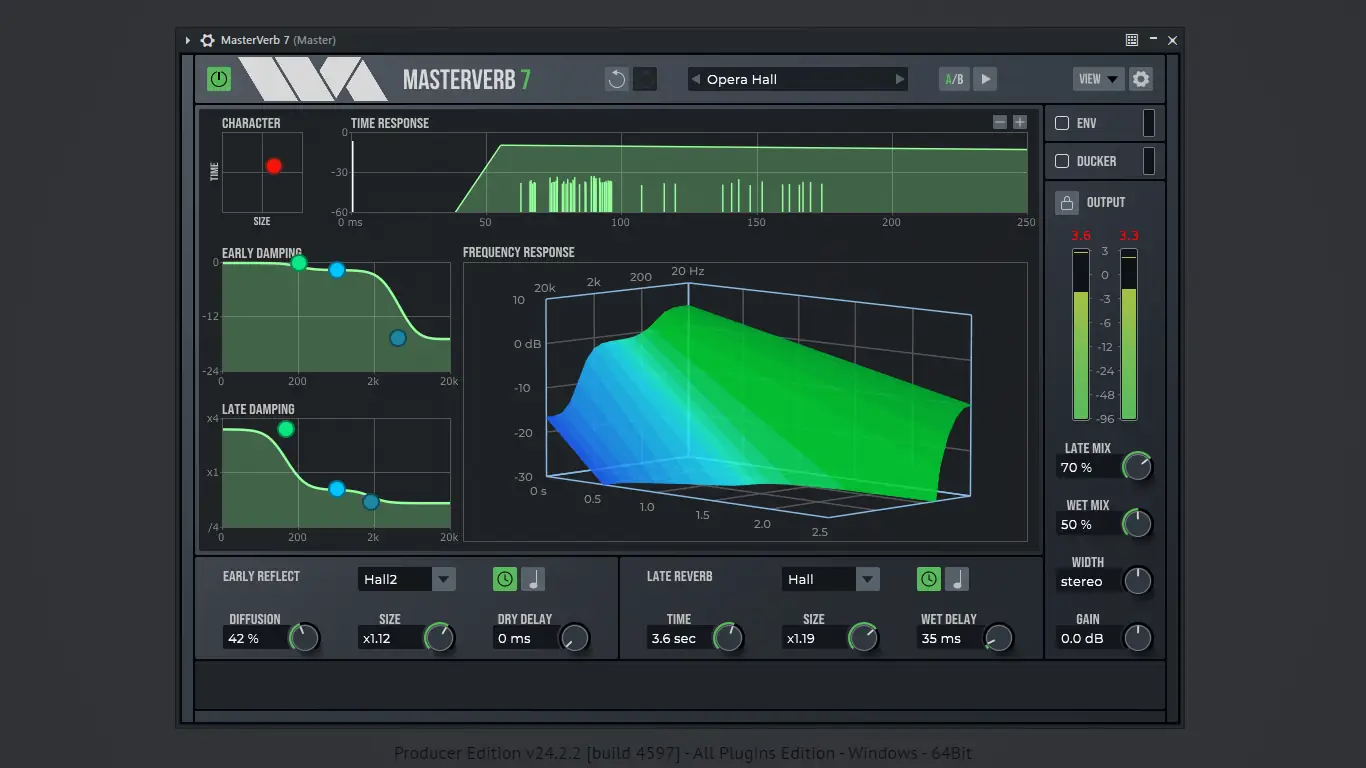Click the Wet Delay knob
Screen dimensions: 1366x768
click(998, 638)
